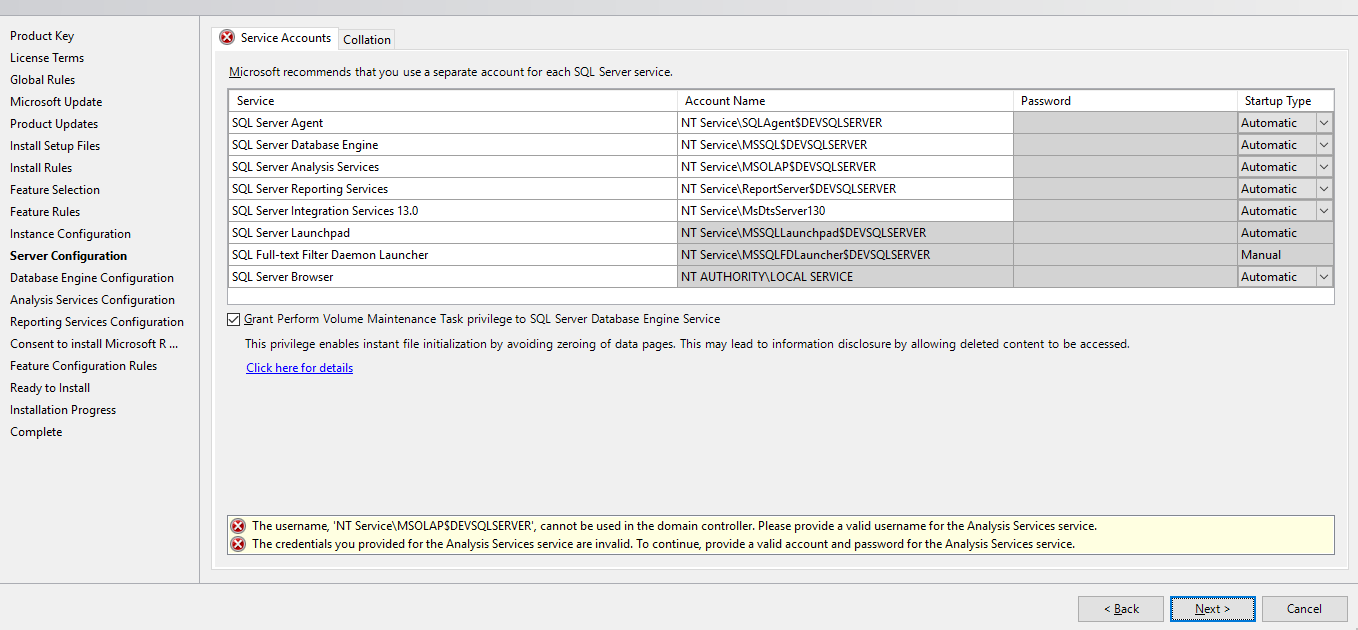Switch to the Collation tab
Image resolution: width=1358 pixels, height=630 pixels.
click(367, 40)
